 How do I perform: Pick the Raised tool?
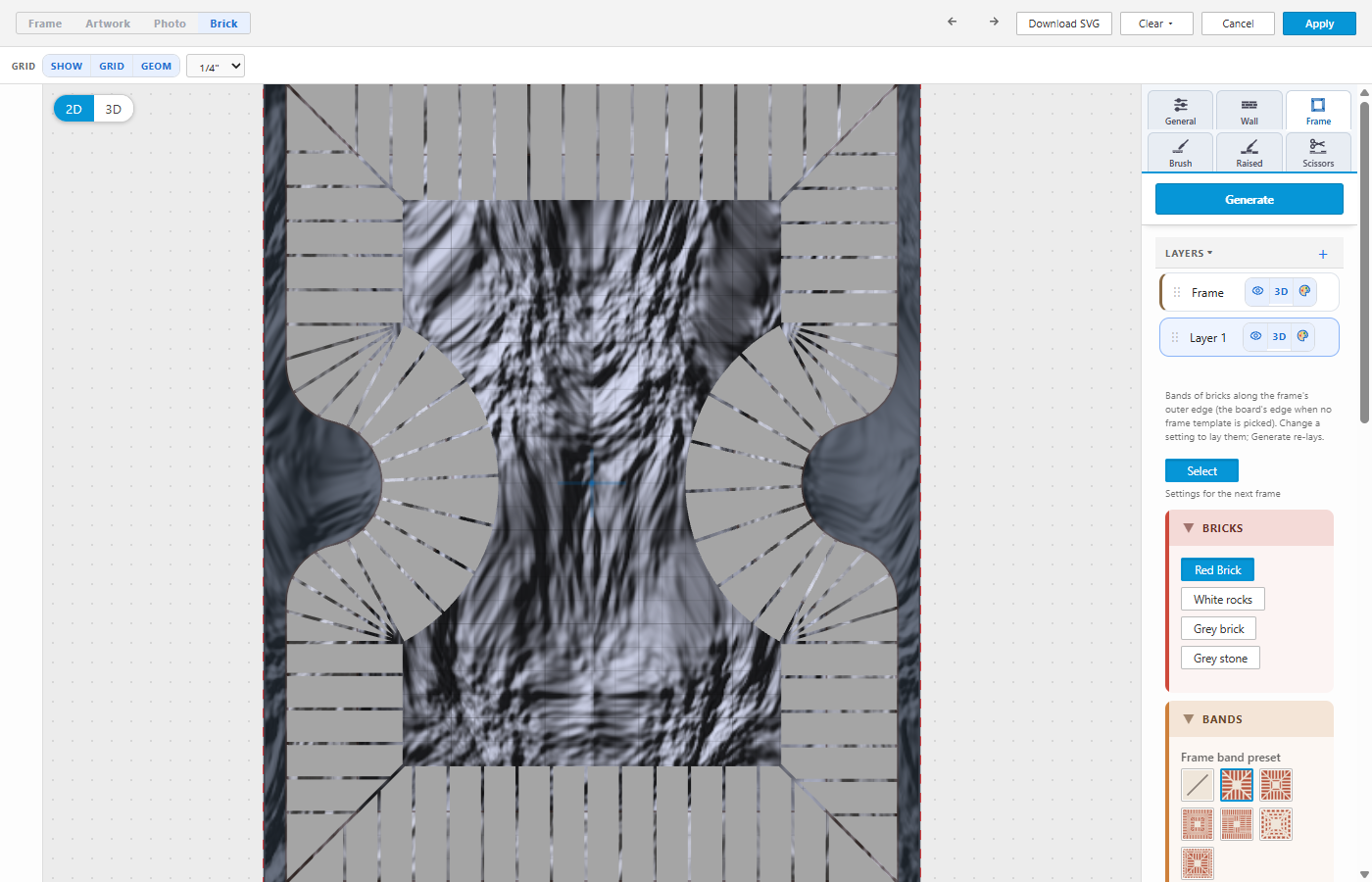tap(1249, 152)
